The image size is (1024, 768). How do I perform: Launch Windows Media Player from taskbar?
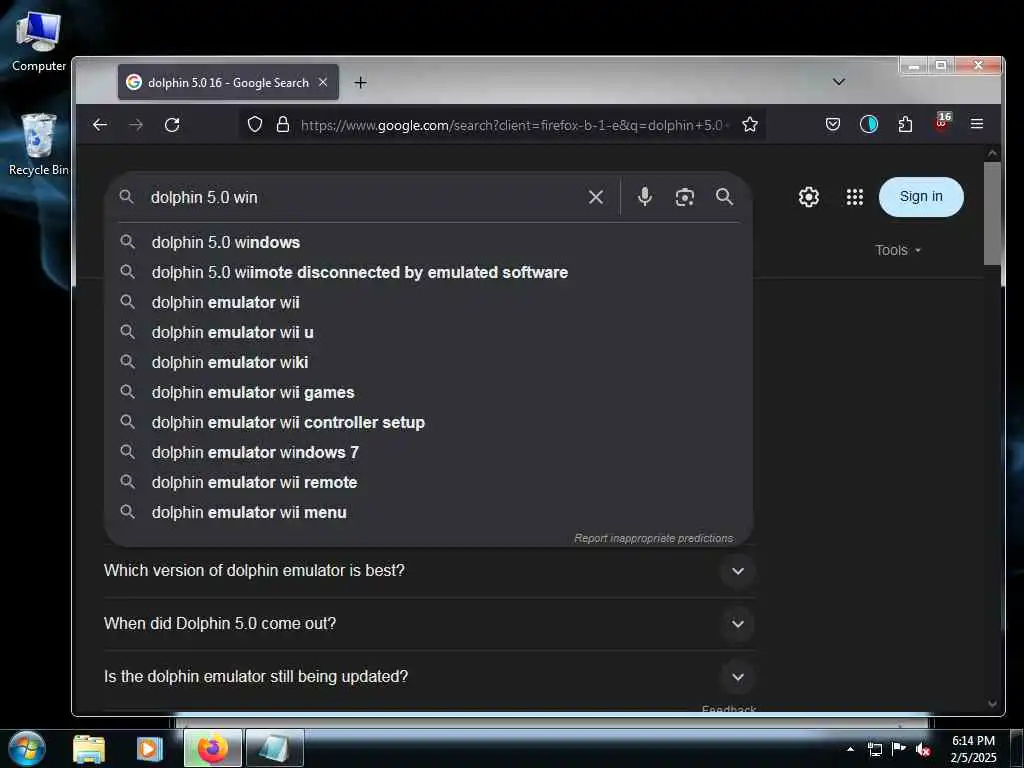coord(150,748)
